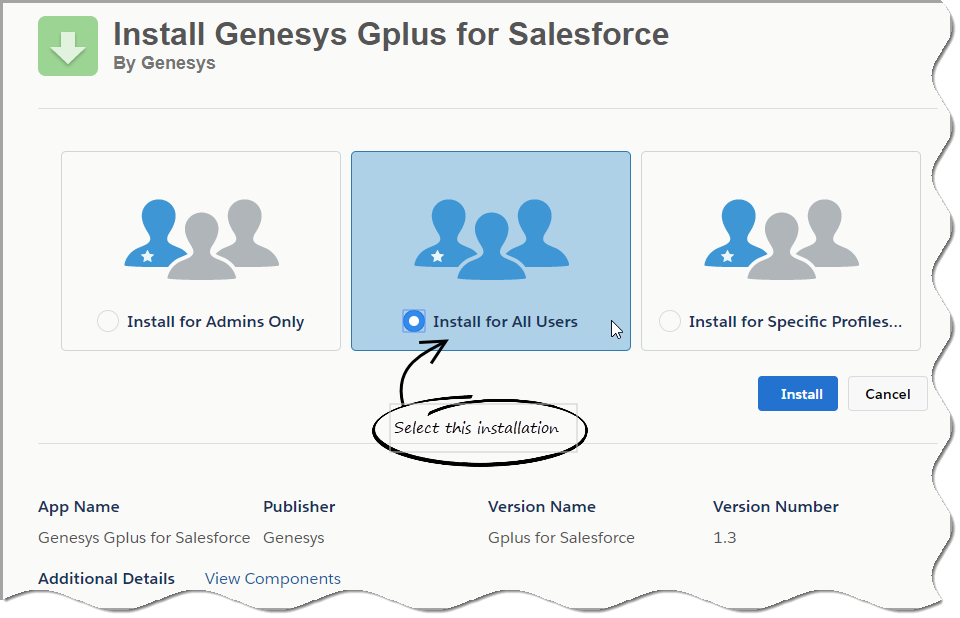Click the Publisher value Genesys
The width and height of the screenshot is (960, 618).
click(x=294, y=538)
